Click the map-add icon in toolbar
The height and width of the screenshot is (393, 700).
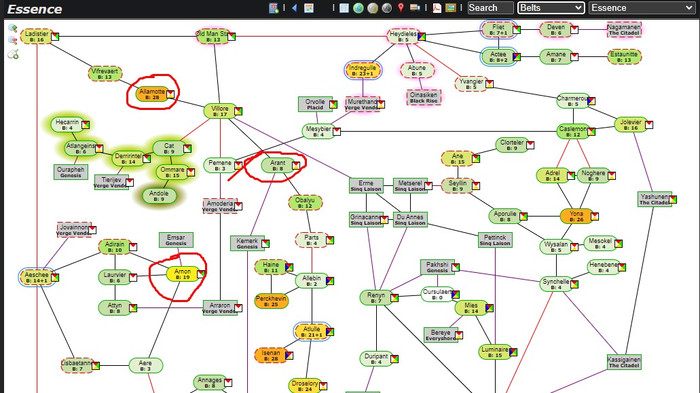[x=274, y=8]
